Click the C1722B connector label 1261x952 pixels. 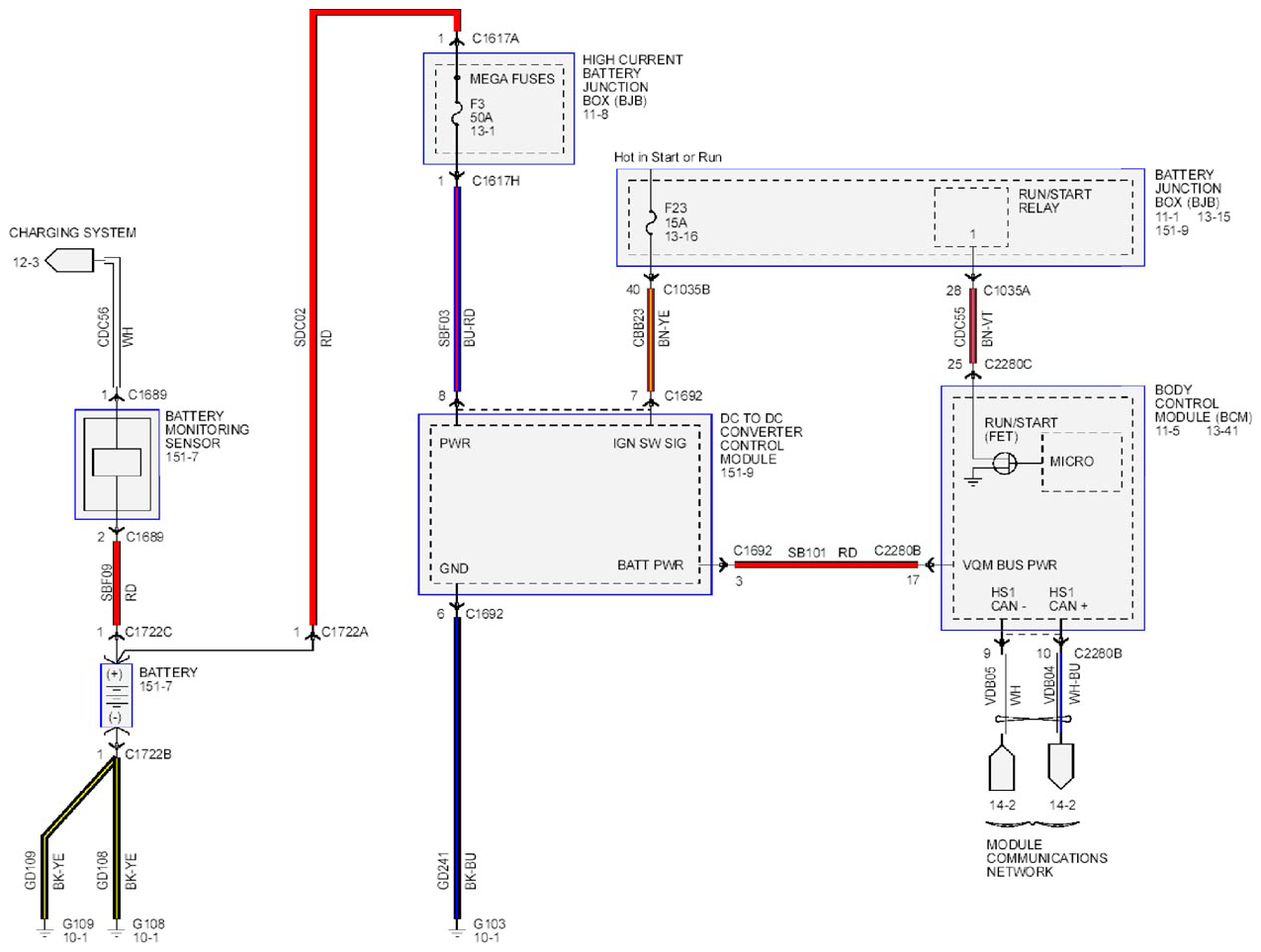point(148,753)
